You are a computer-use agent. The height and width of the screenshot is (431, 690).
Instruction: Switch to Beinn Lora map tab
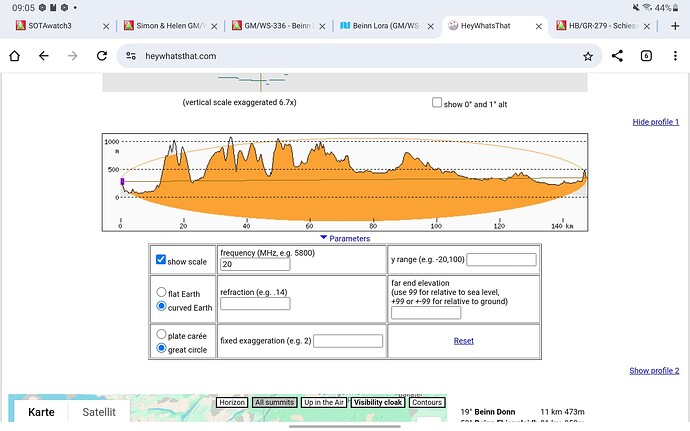pyautogui.click(x=380, y=26)
